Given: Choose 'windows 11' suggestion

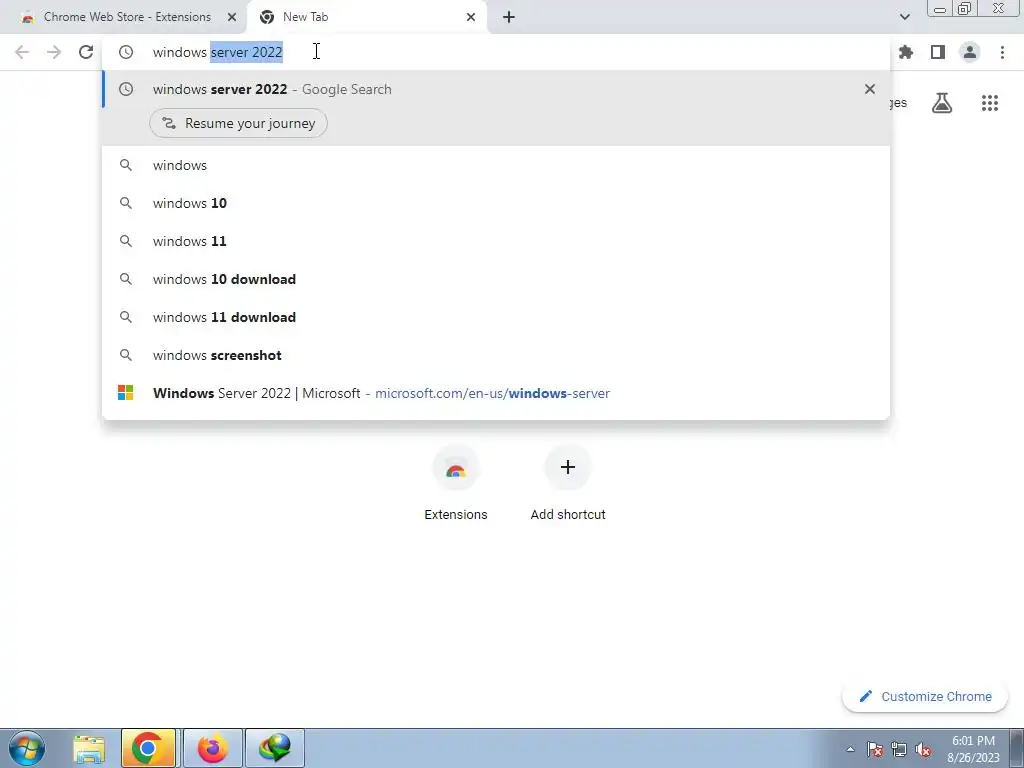Looking at the screenshot, I should coord(496,241).
